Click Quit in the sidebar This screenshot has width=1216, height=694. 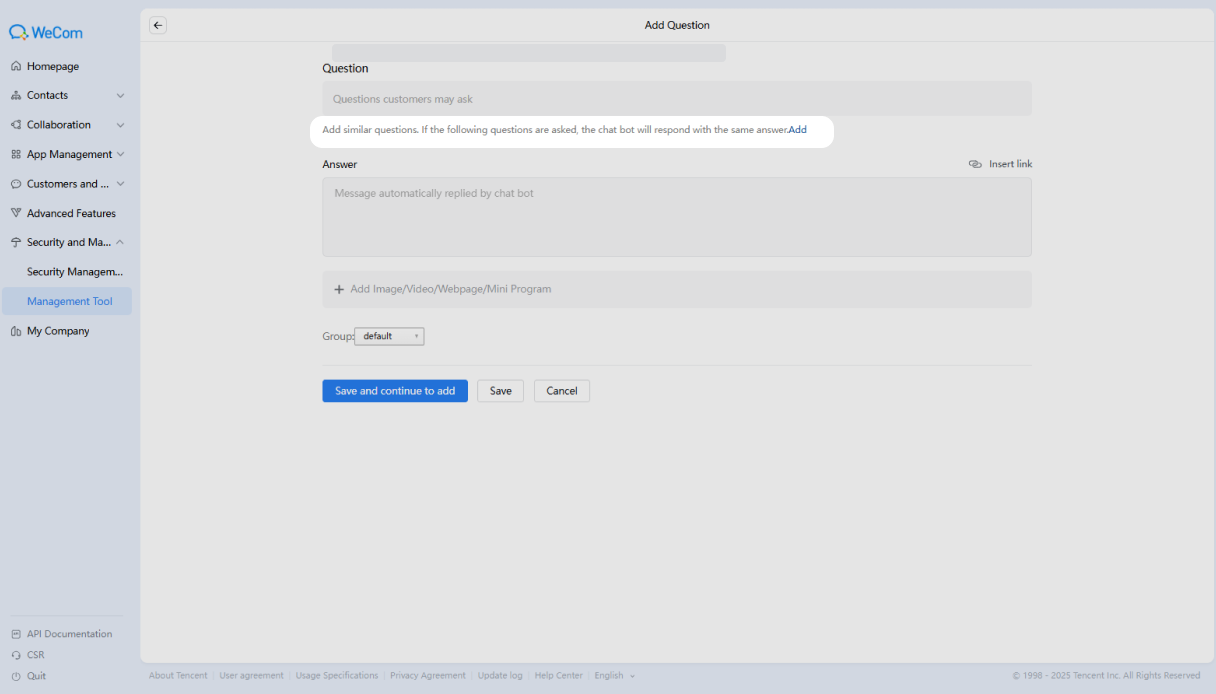[36, 676]
